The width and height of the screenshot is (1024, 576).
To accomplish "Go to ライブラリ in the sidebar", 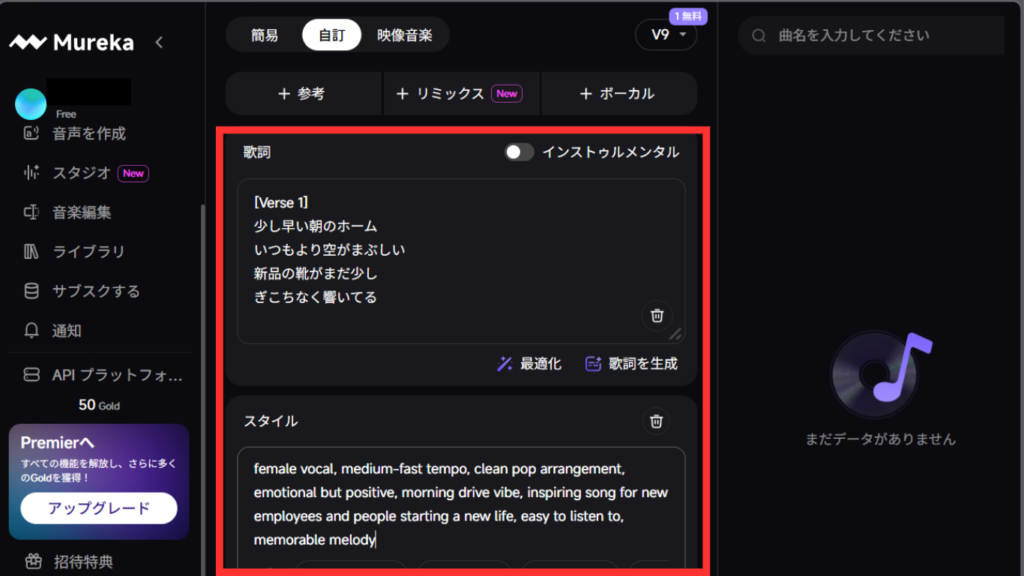I will (88, 252).
